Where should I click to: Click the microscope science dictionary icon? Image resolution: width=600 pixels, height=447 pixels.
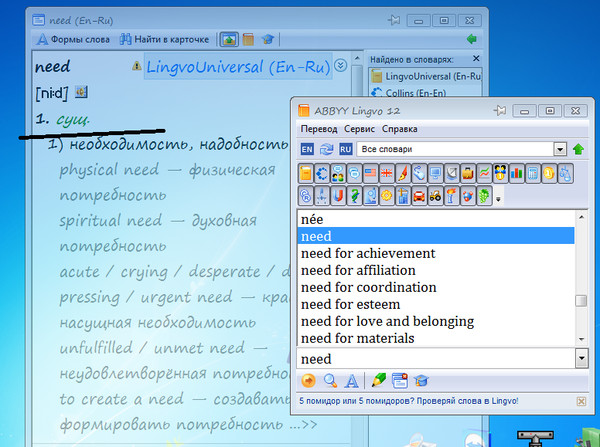[x=370, y=196]
